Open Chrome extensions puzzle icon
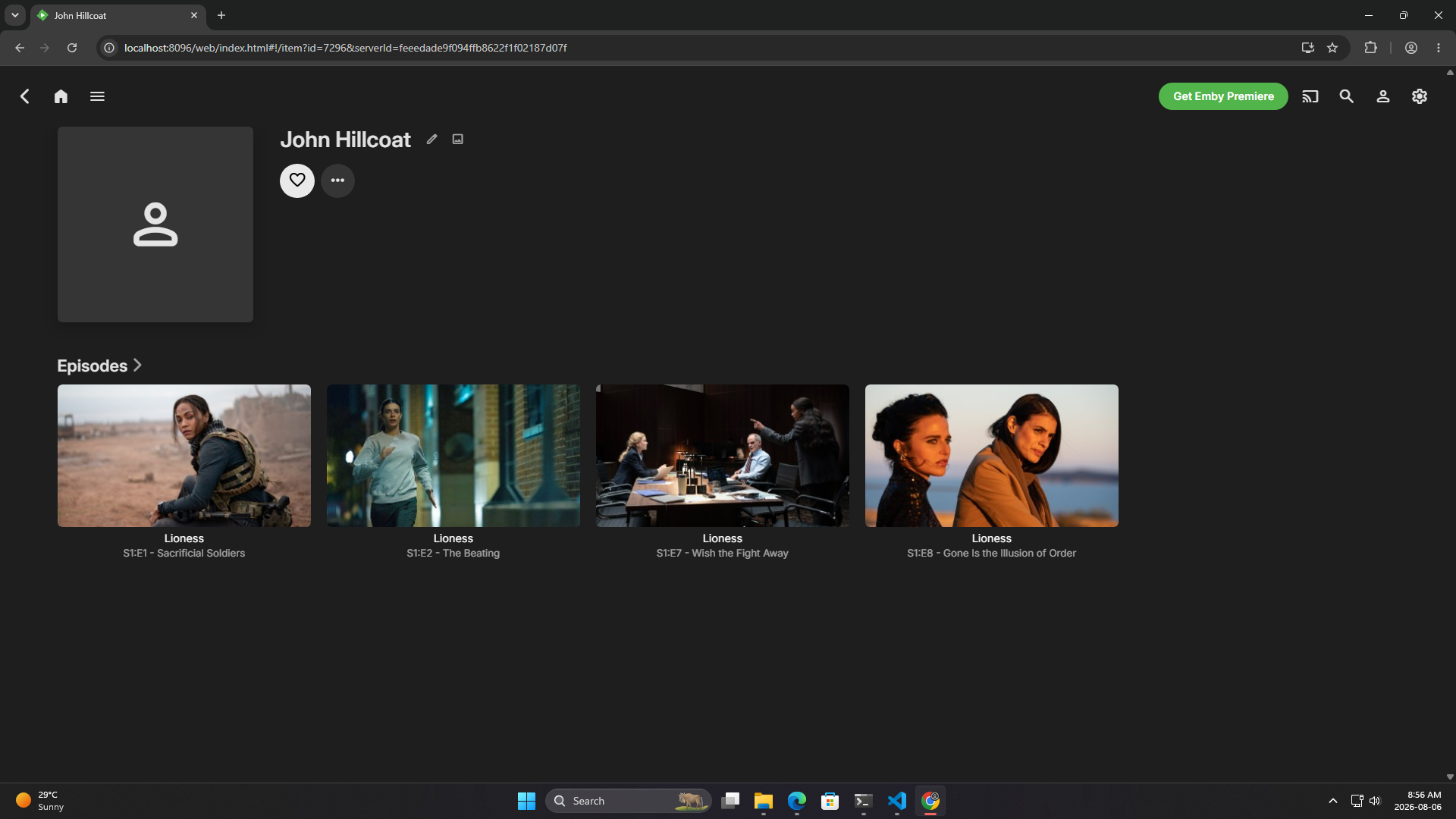 (1370, 48)
